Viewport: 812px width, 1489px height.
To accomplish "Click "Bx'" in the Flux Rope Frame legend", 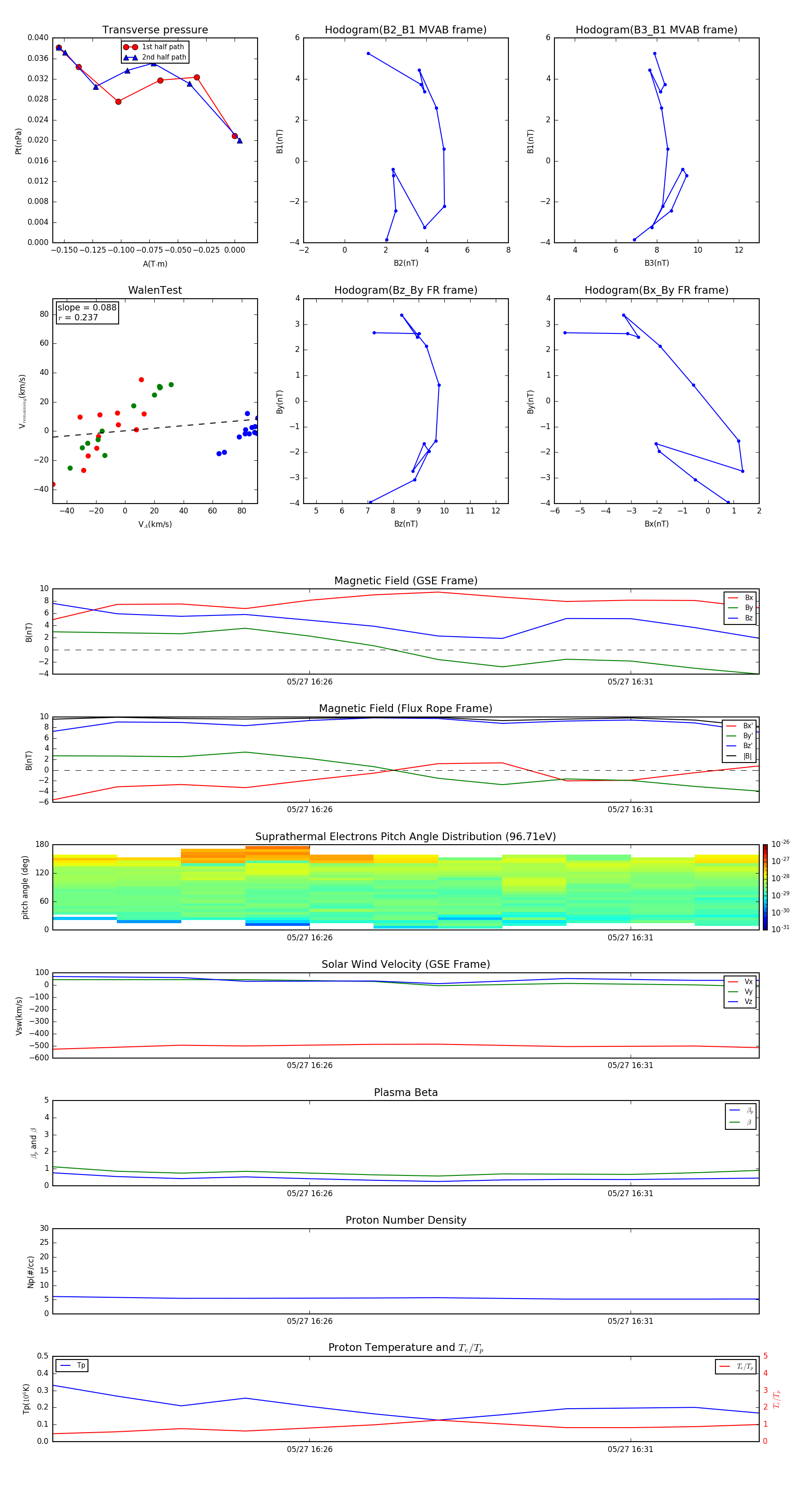I will point(748,726).
